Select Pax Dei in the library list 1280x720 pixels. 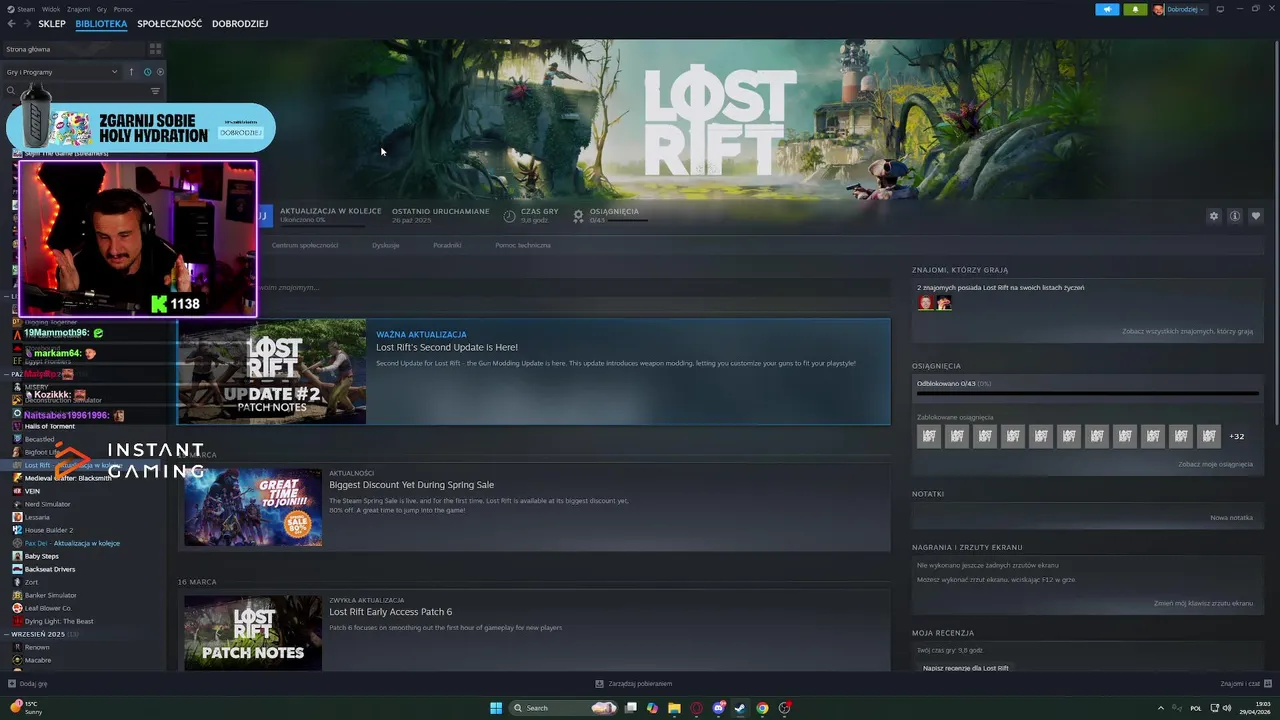click(72, 543)
